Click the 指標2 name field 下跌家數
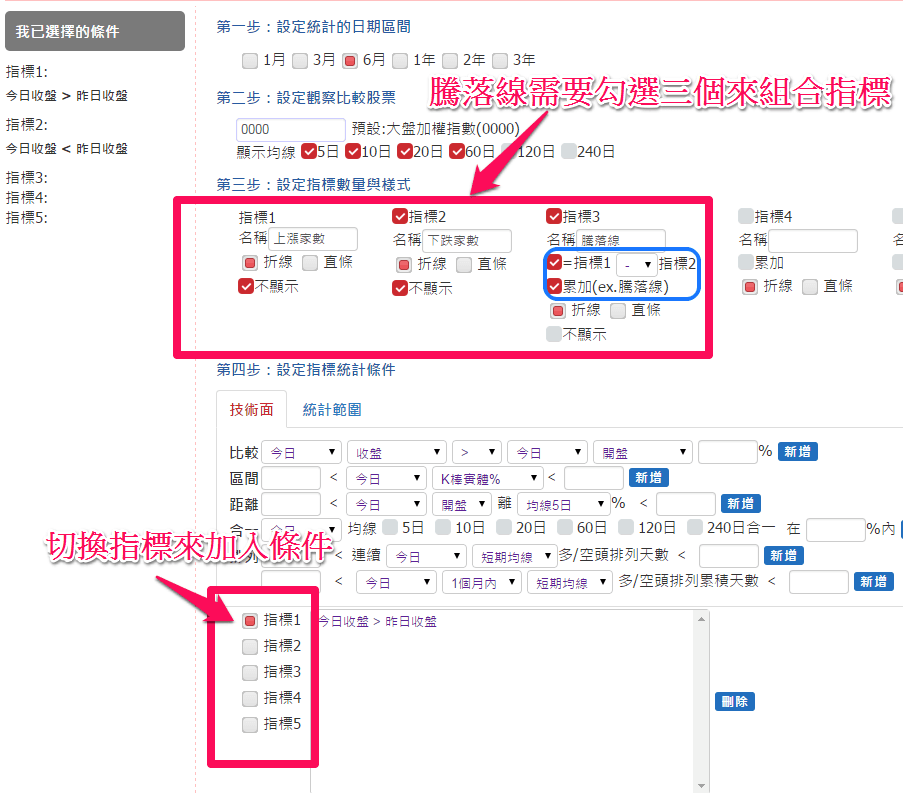903x793 pixels. 467,240
